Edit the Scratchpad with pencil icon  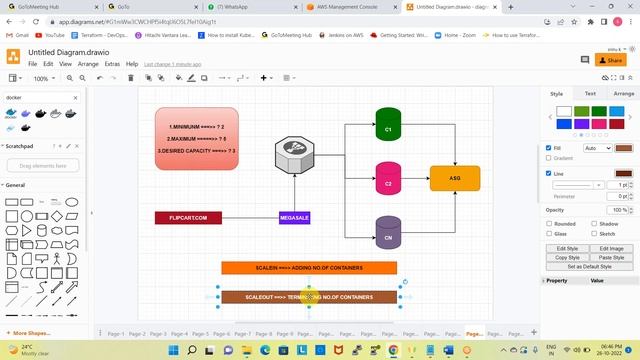68,146
